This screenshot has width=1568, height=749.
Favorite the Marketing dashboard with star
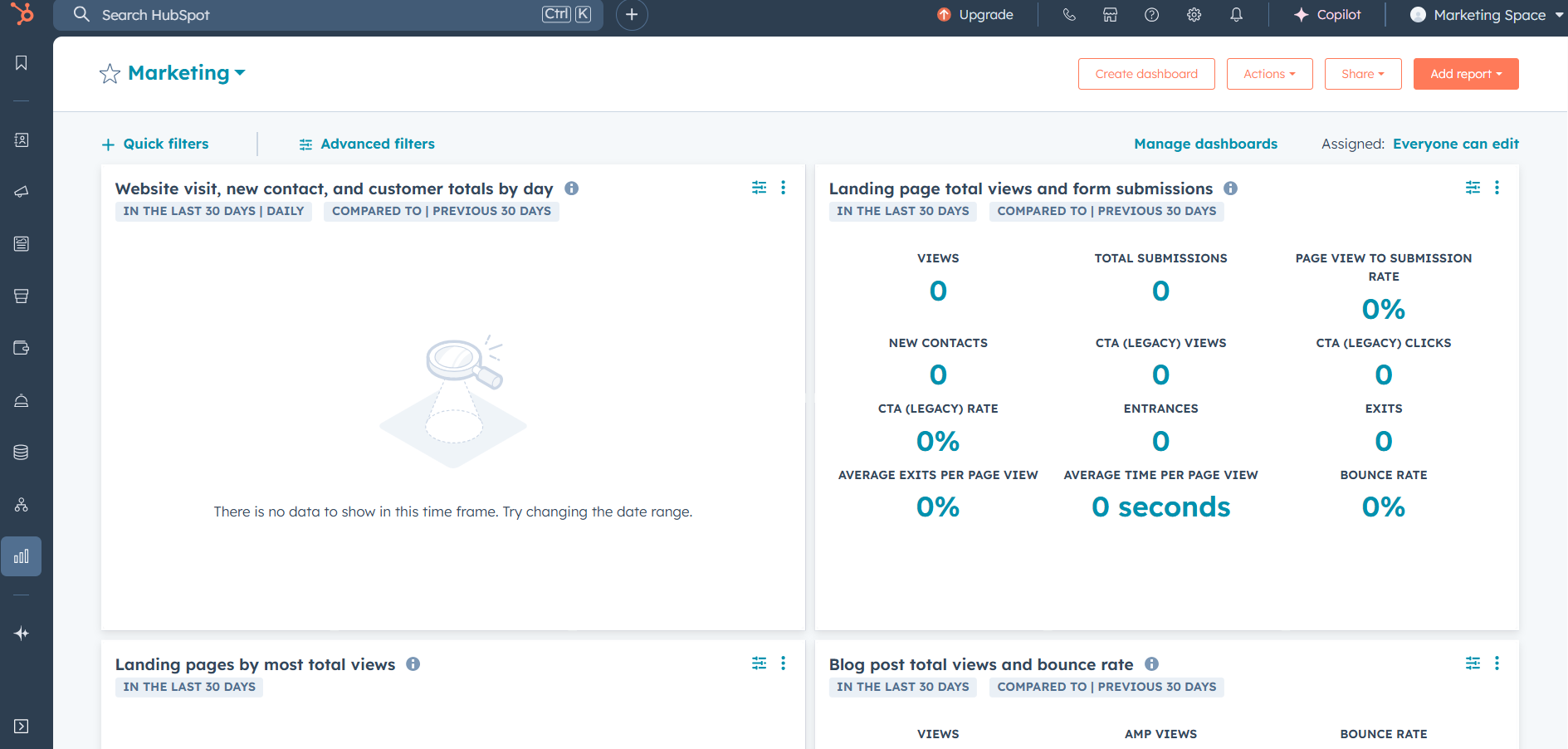[110, 74]
